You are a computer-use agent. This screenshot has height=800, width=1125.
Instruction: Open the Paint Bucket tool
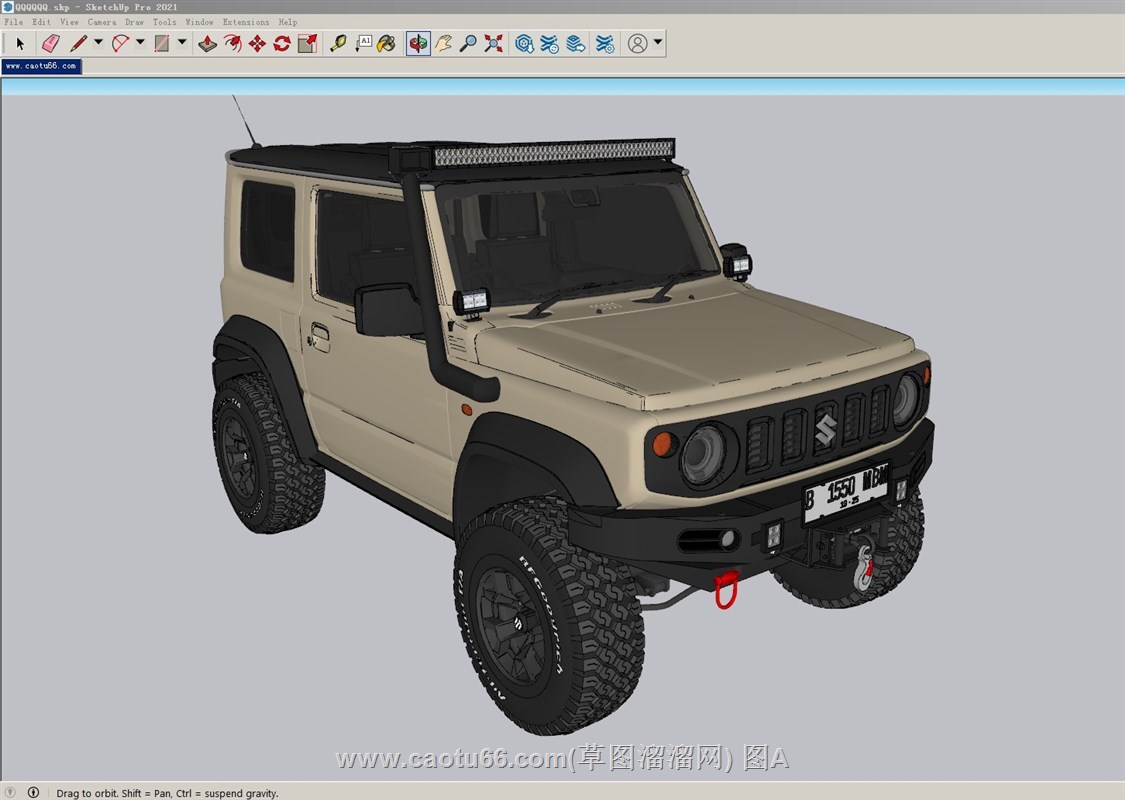pos(386,44)
